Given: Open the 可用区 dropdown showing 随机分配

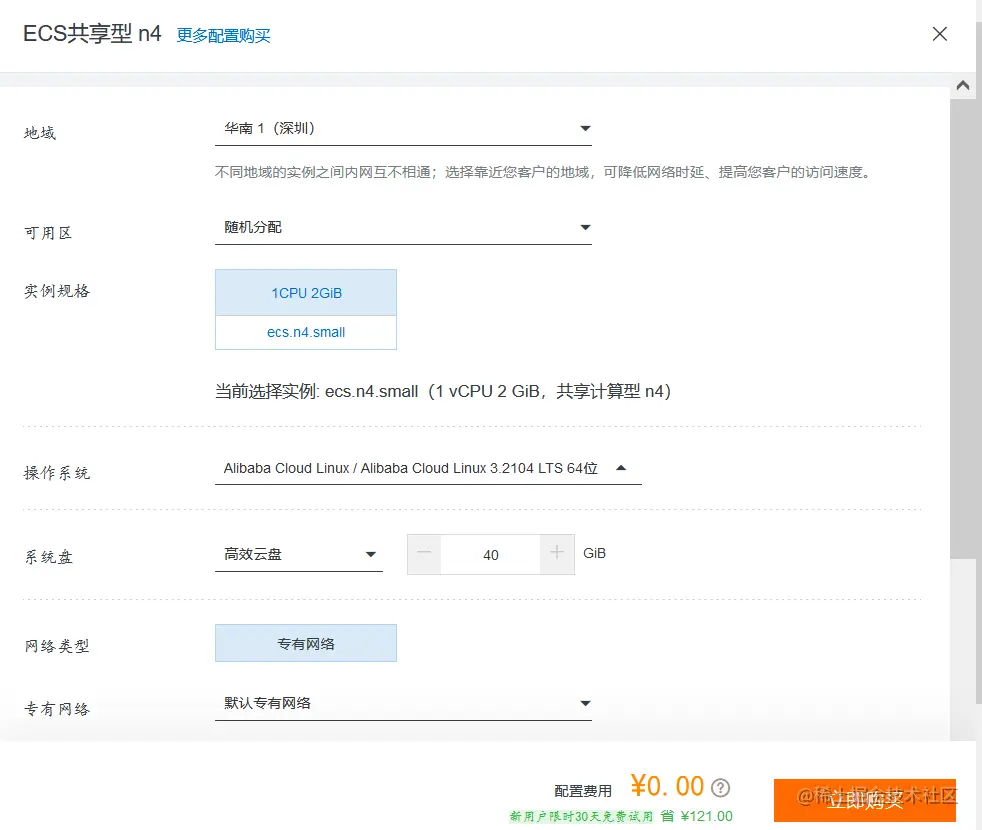Looking at the screenshot, I should [x=404, y=227].
